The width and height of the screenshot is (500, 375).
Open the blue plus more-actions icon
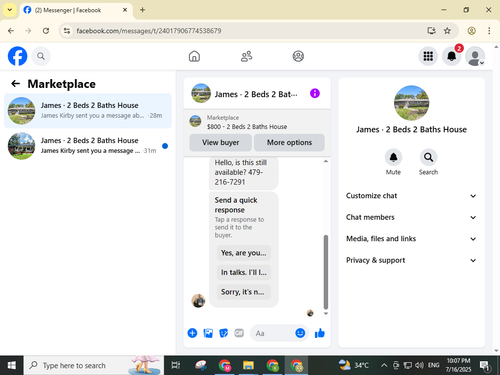click(192, 333)
